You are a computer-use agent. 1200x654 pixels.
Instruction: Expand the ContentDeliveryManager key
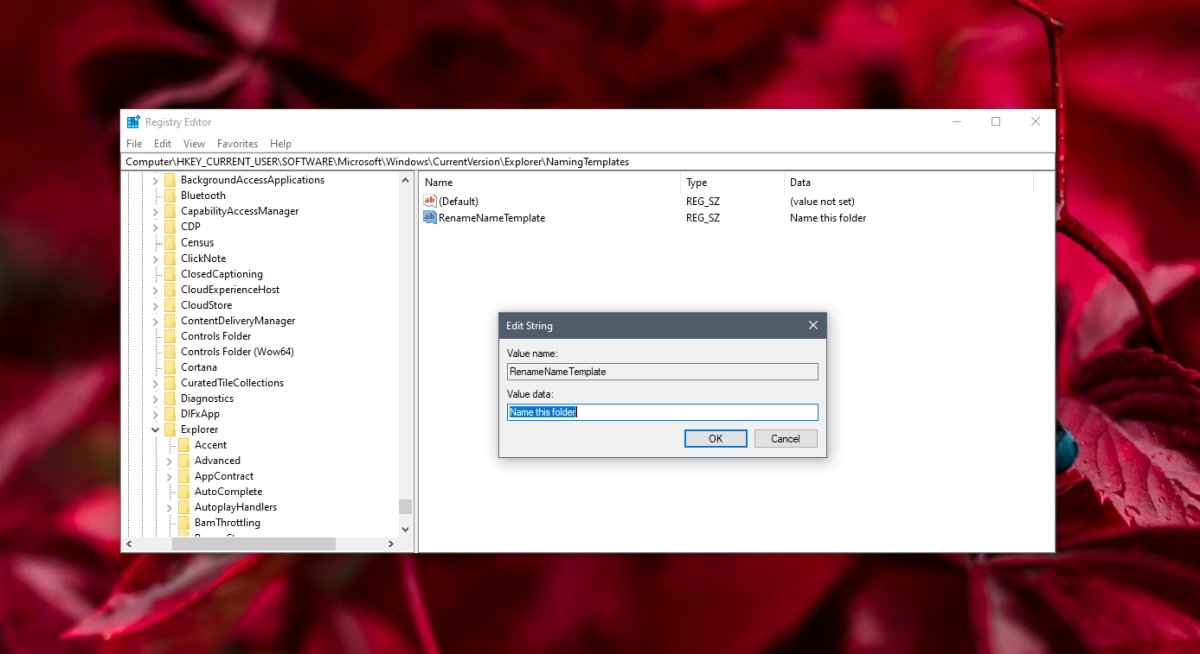tap(155, 320)
